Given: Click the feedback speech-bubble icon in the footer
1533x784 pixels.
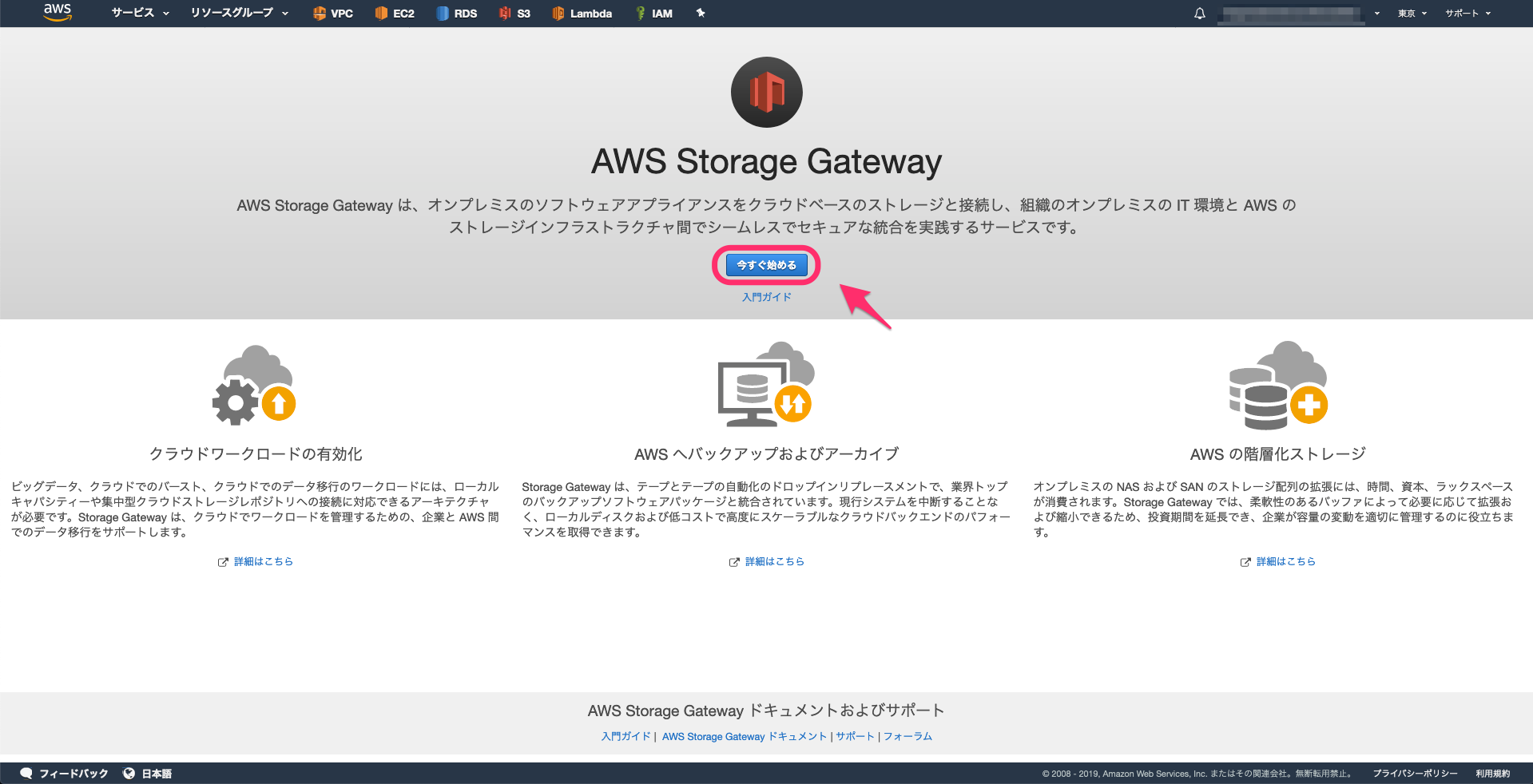Looking at the screenshot, I should click(26, 773).
